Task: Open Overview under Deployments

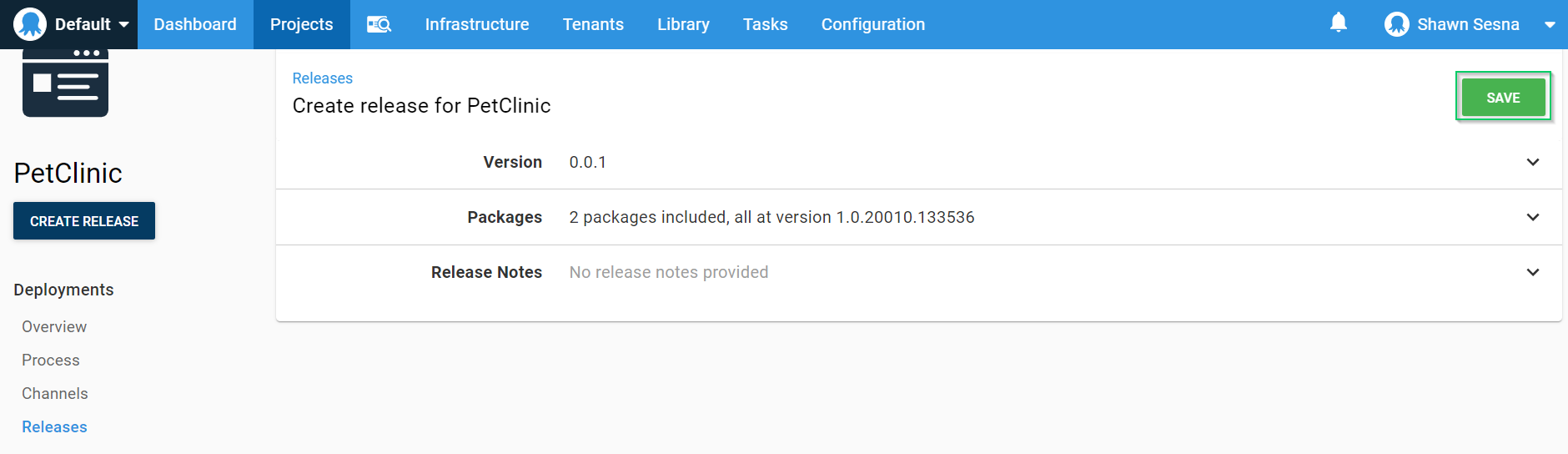Action: (54, 326)
